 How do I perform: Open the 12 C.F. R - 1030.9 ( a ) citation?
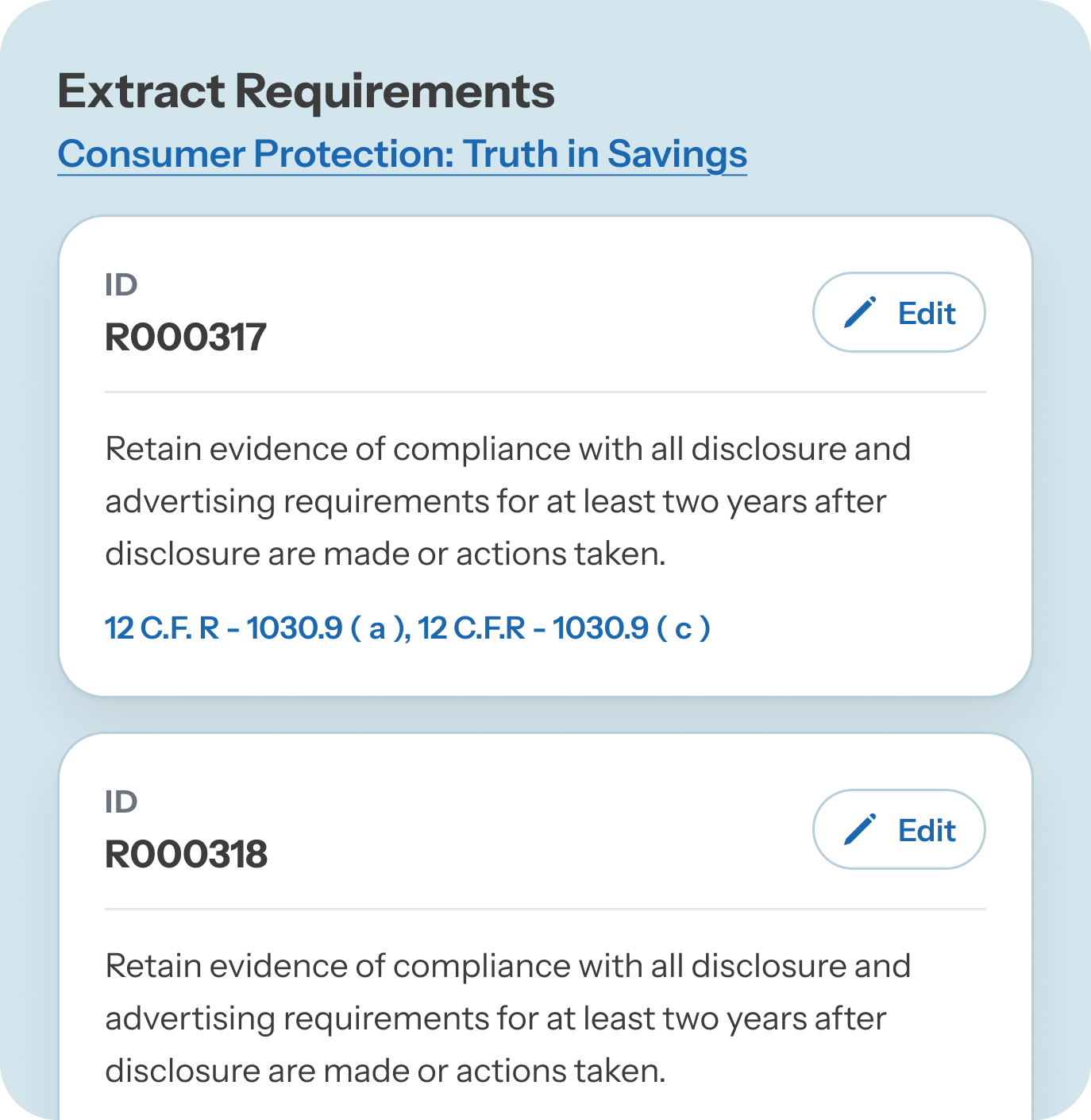tap(256, 628)
